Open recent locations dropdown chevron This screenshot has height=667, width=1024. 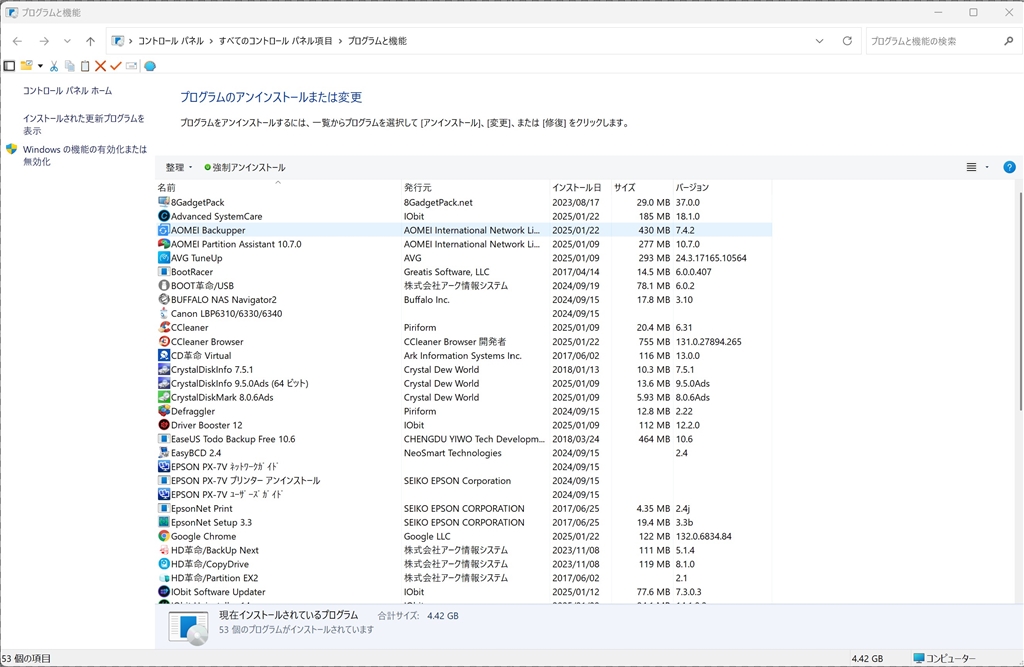click(x=67, y=41)
